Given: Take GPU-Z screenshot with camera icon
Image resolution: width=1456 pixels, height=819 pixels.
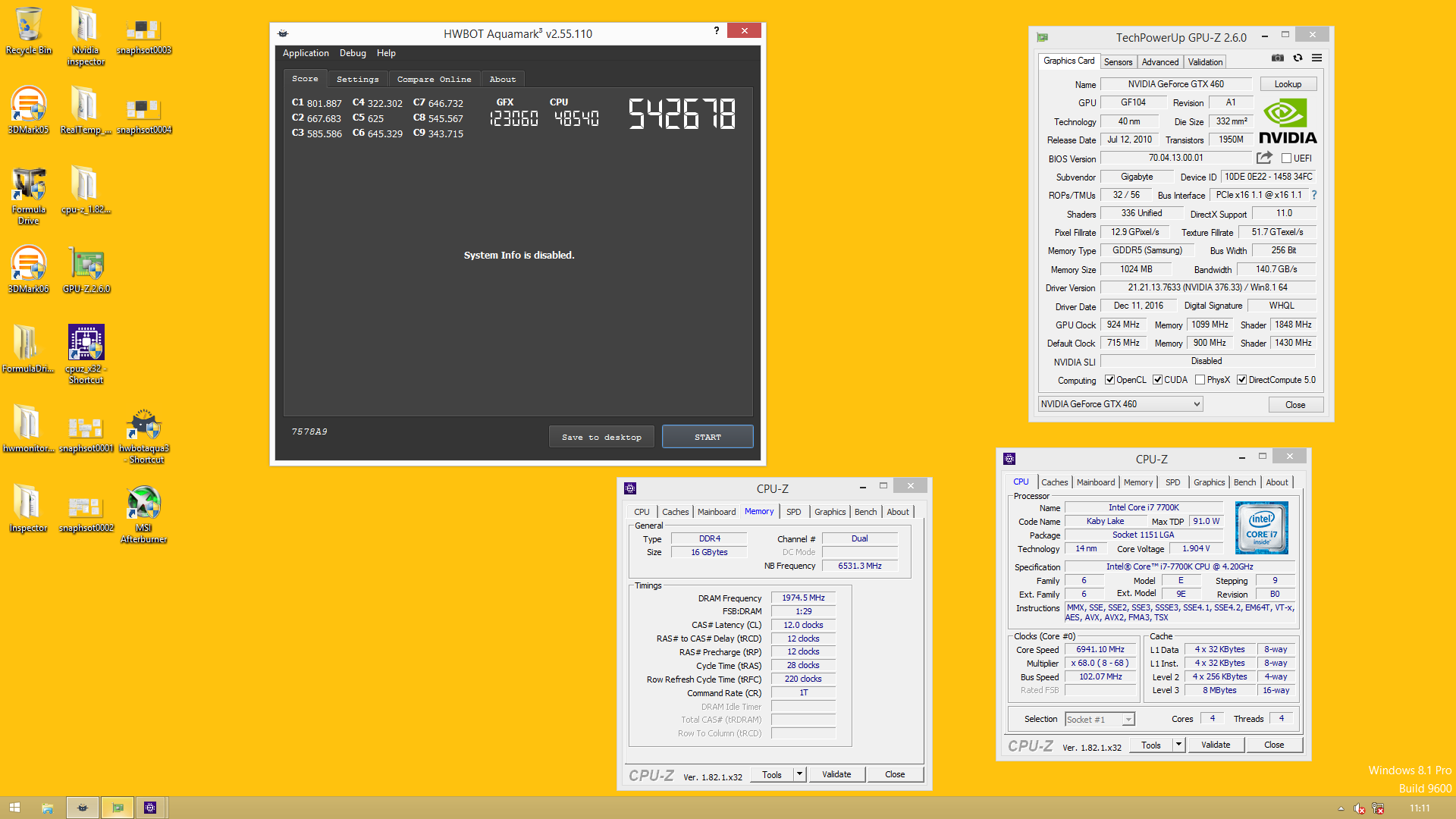Looking at the screenshot, I should click(1278, 58).
